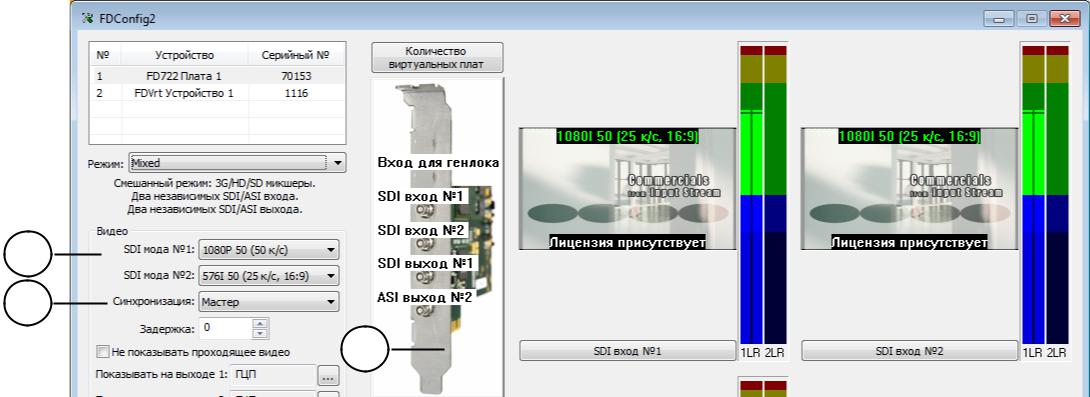Click the Задержка value field

coord(225,327)
